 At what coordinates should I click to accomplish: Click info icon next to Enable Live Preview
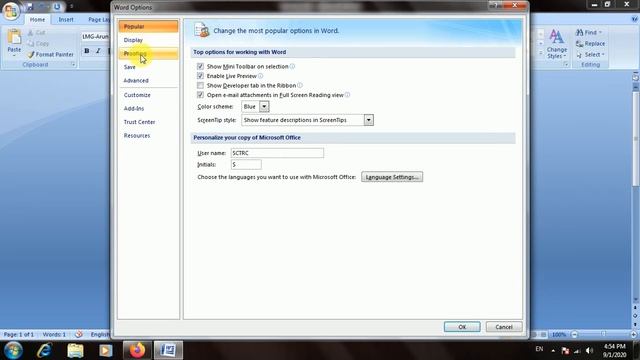click(260, 76)
